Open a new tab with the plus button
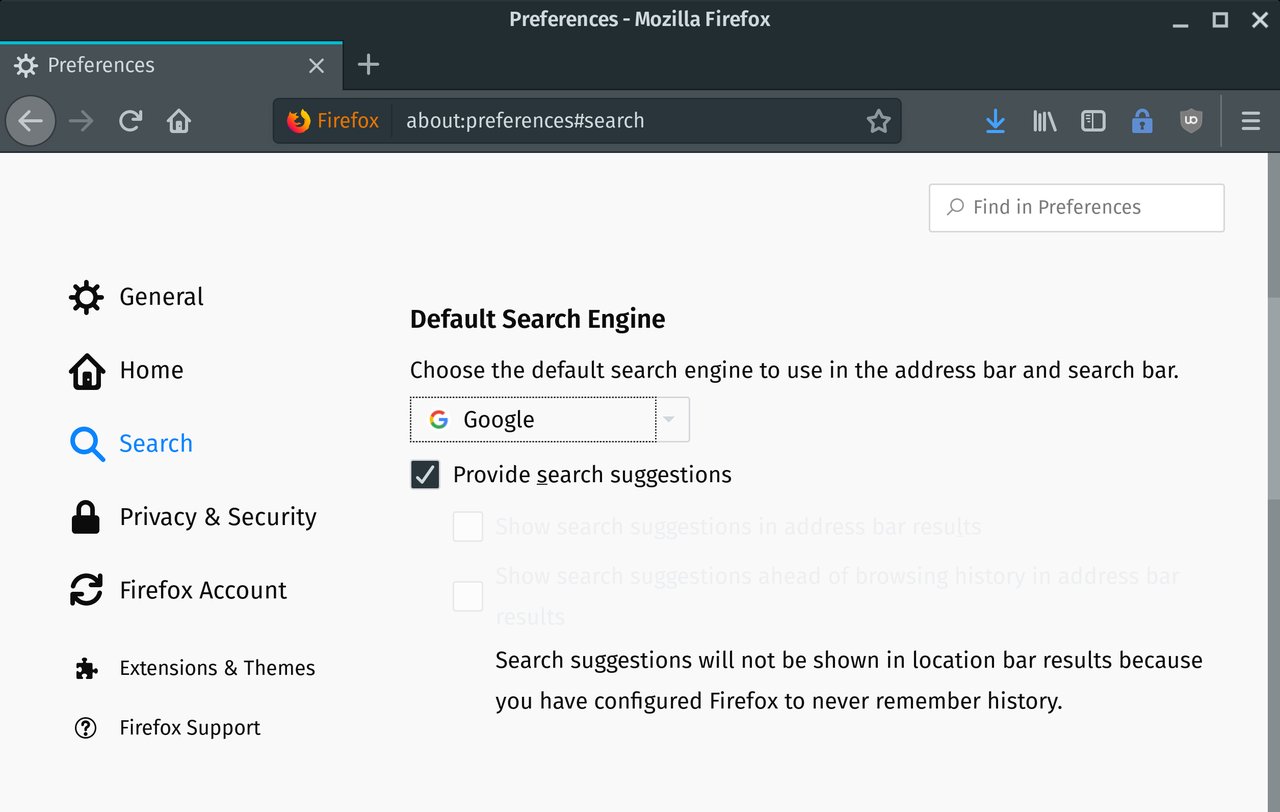 pyautogui.click(x=368, y=65)
